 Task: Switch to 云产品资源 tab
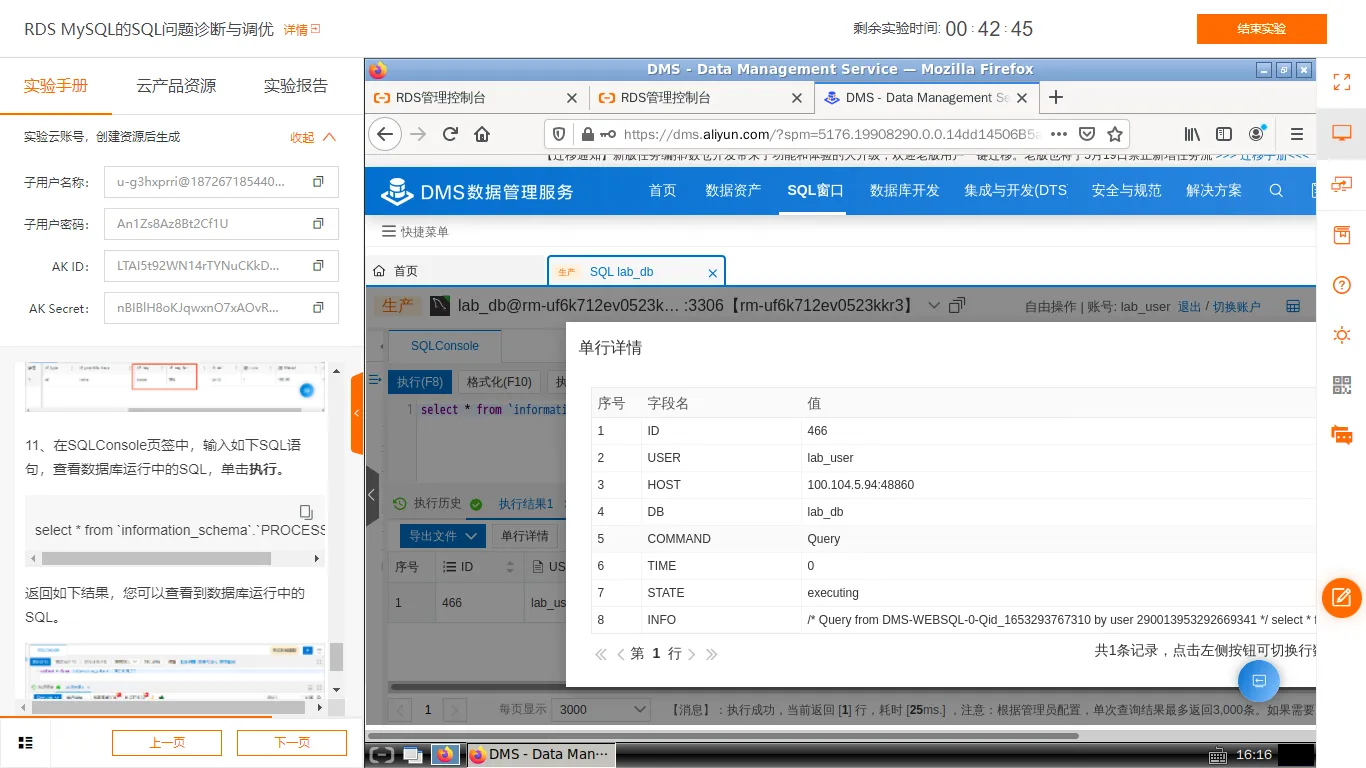coord(176,86)
